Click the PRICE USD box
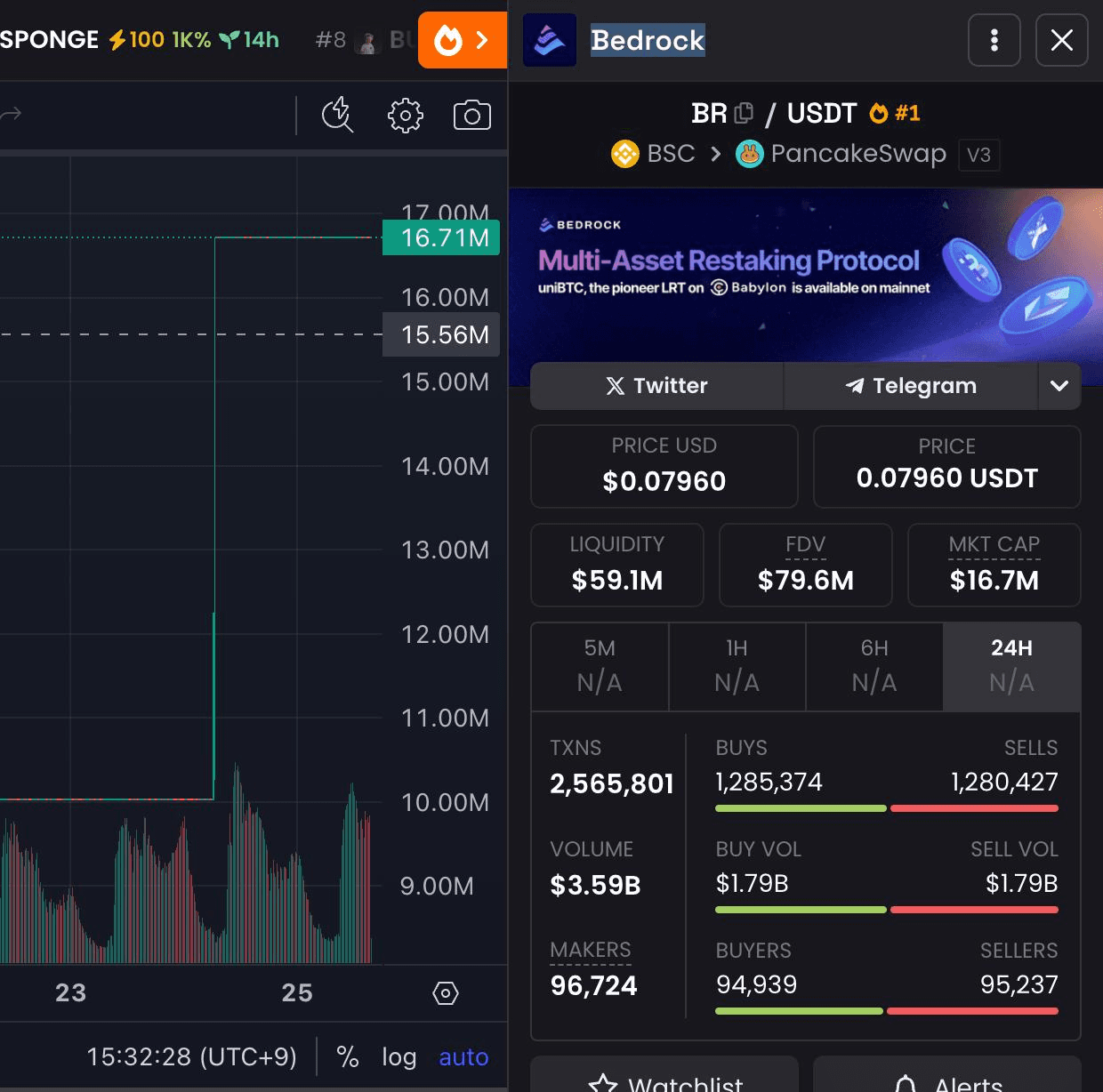The height and width of the screenshot is (1092, 1103). (x=664, y=466)
